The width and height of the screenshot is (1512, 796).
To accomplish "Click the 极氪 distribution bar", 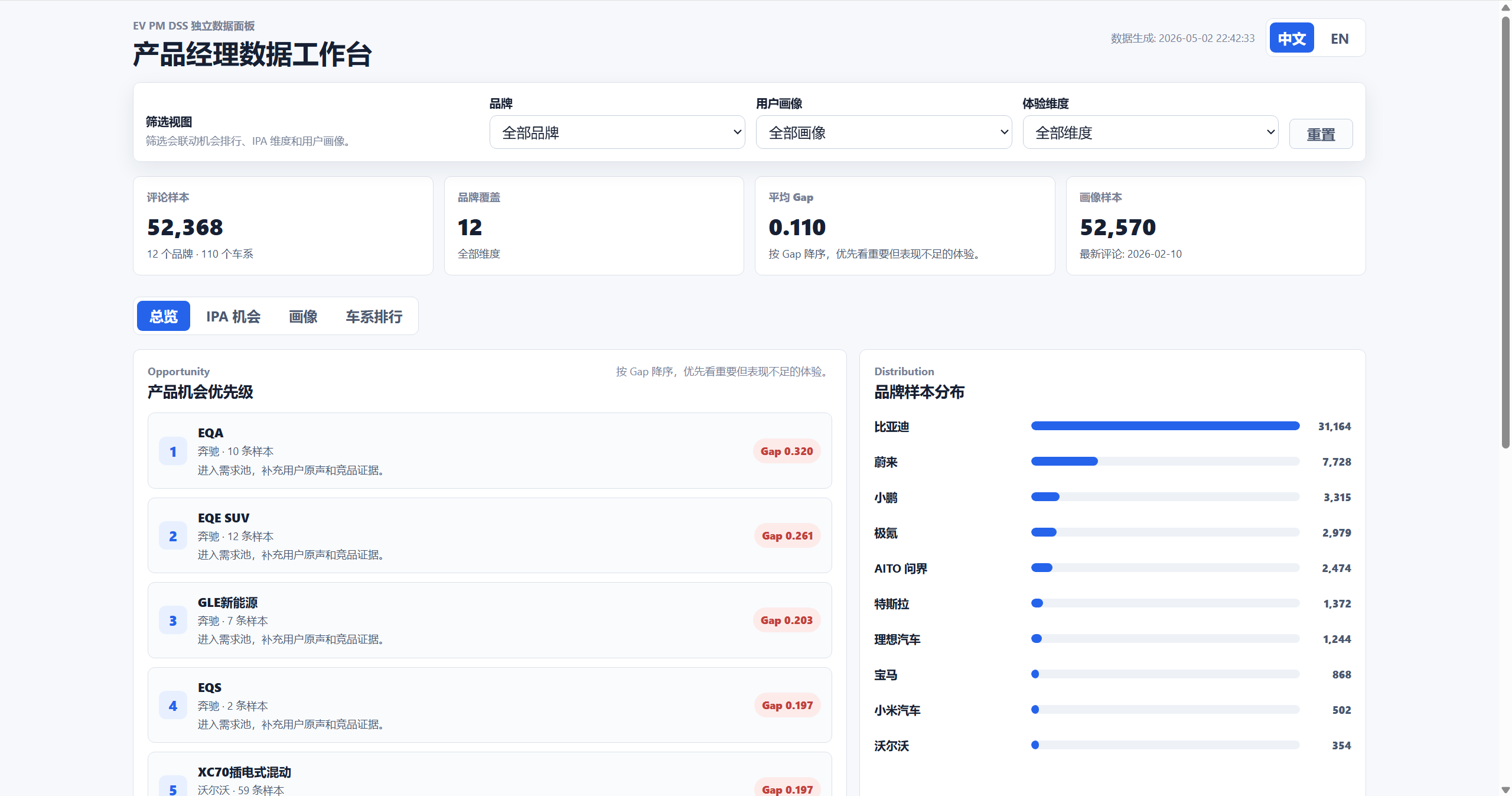I will 1165,532.
